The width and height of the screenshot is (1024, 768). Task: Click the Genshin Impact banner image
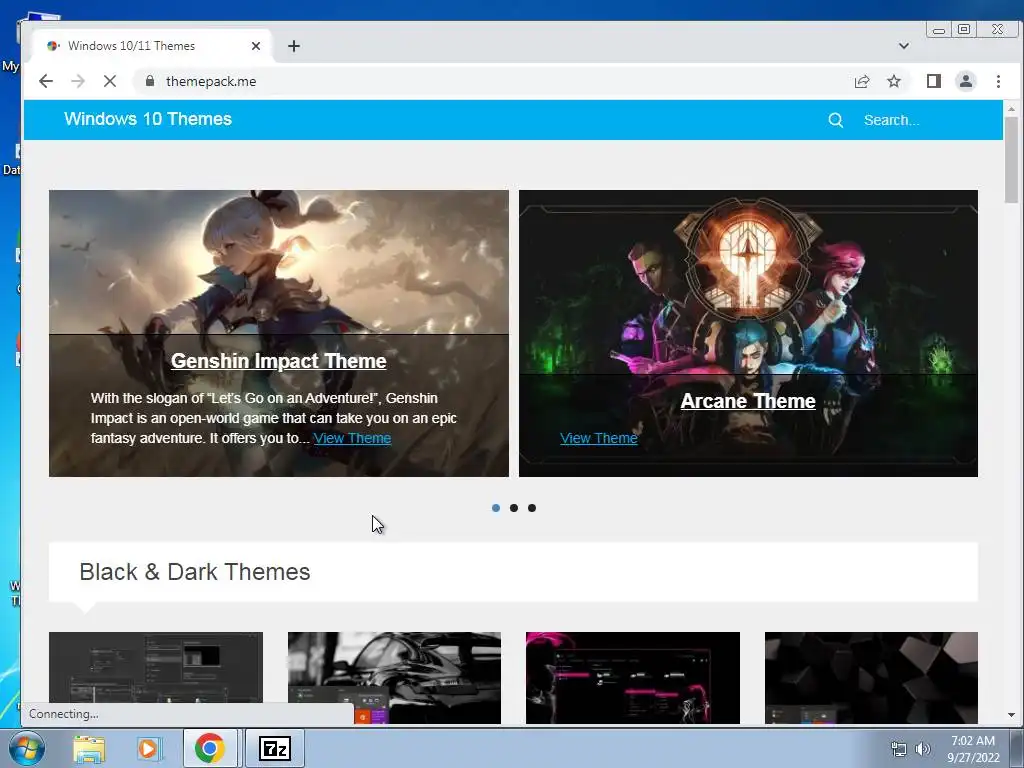279,261
